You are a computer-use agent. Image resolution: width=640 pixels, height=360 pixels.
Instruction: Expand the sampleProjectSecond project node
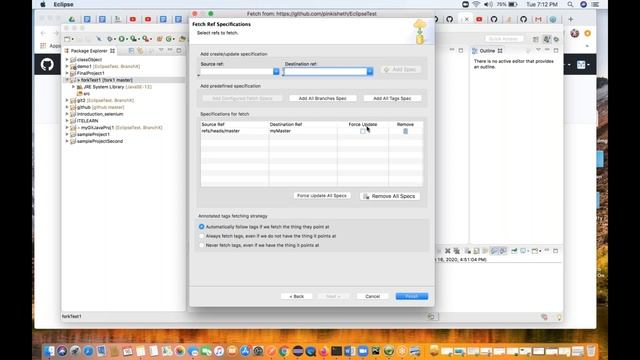[67, 141]
